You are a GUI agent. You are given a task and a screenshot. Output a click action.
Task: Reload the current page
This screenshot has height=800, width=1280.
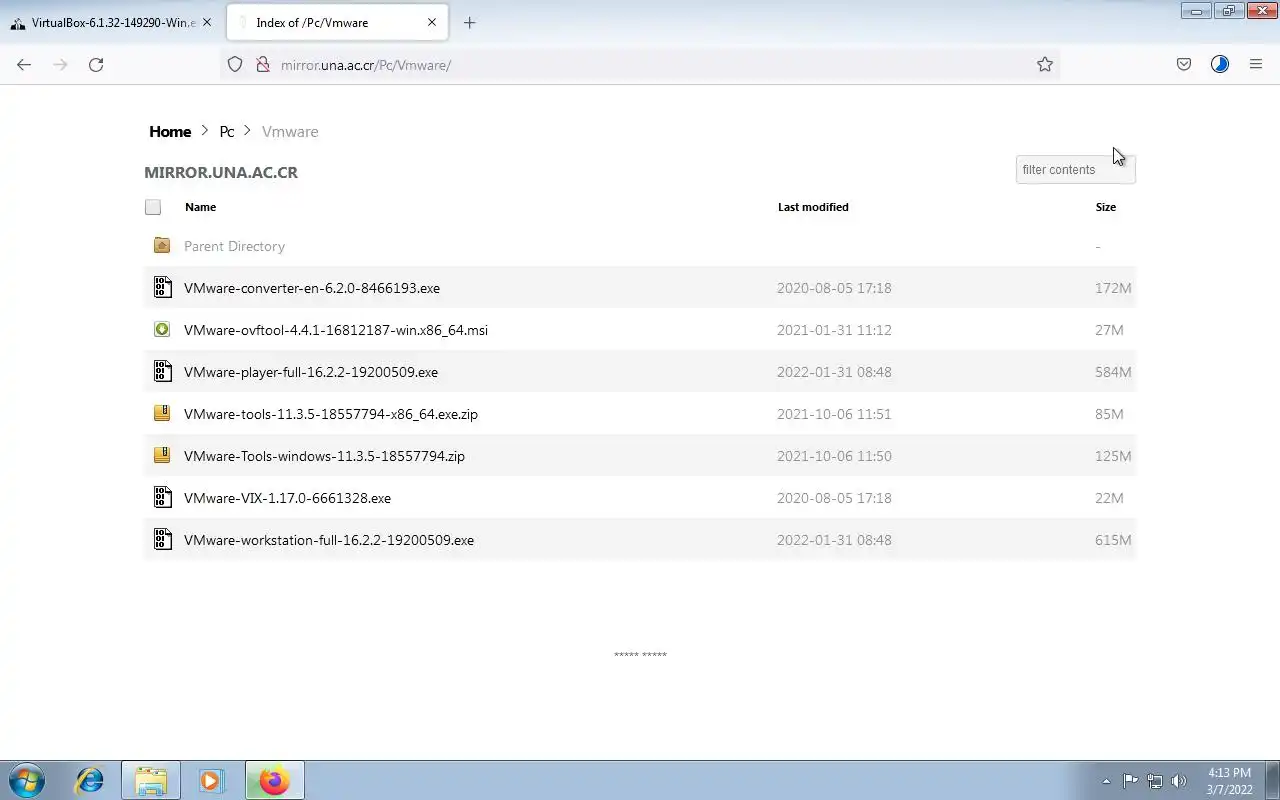pyautogui.click(x=96, y=64)
